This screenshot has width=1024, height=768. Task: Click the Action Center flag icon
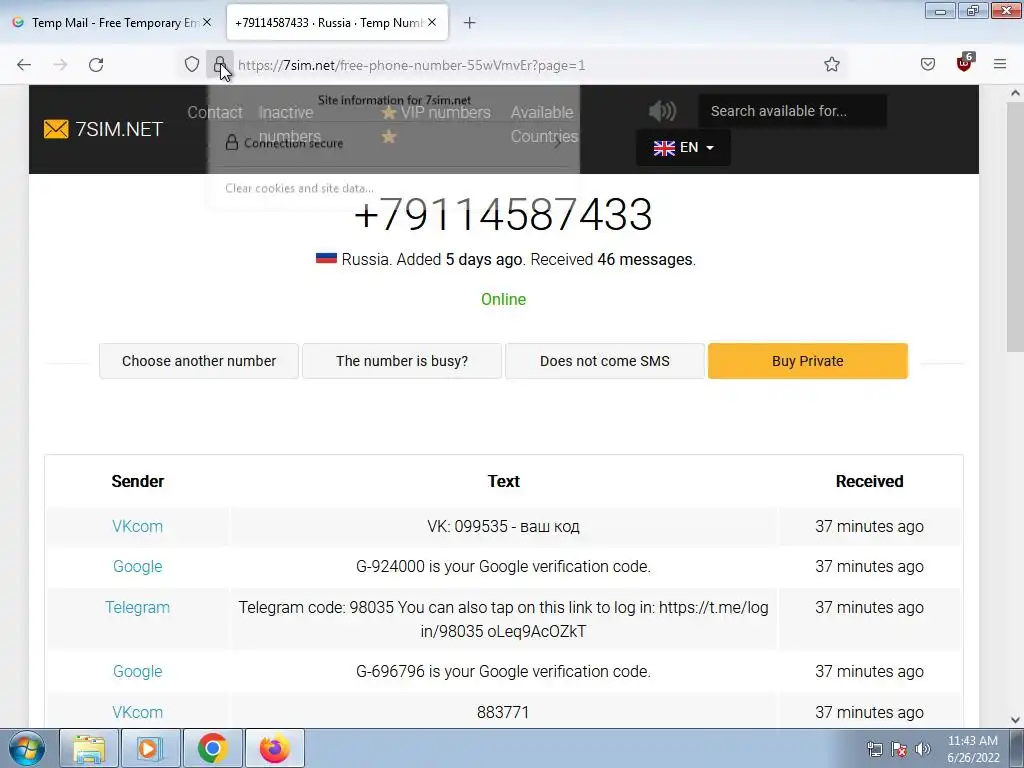pyautogui.click(x=899, y=749)
